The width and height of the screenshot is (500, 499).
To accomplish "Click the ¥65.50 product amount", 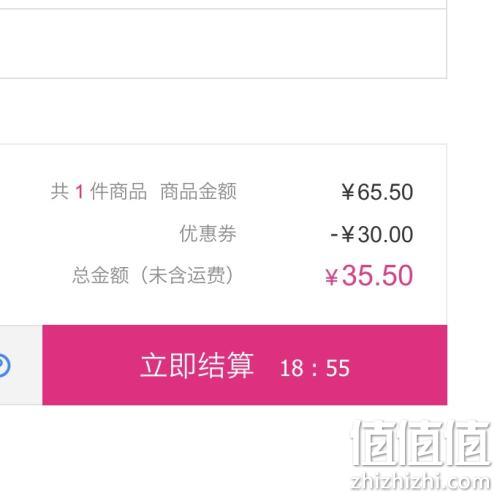I will pos(377,192).
